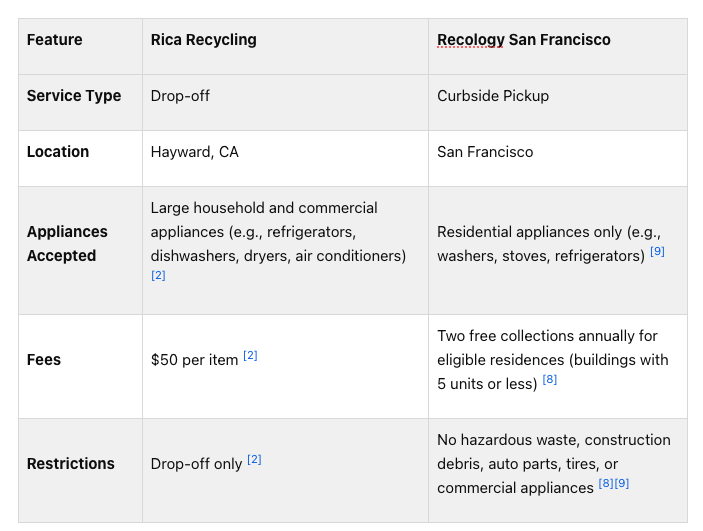
Task: Open citation [9] in Restrictions row
Action: [x=622, y=483]
